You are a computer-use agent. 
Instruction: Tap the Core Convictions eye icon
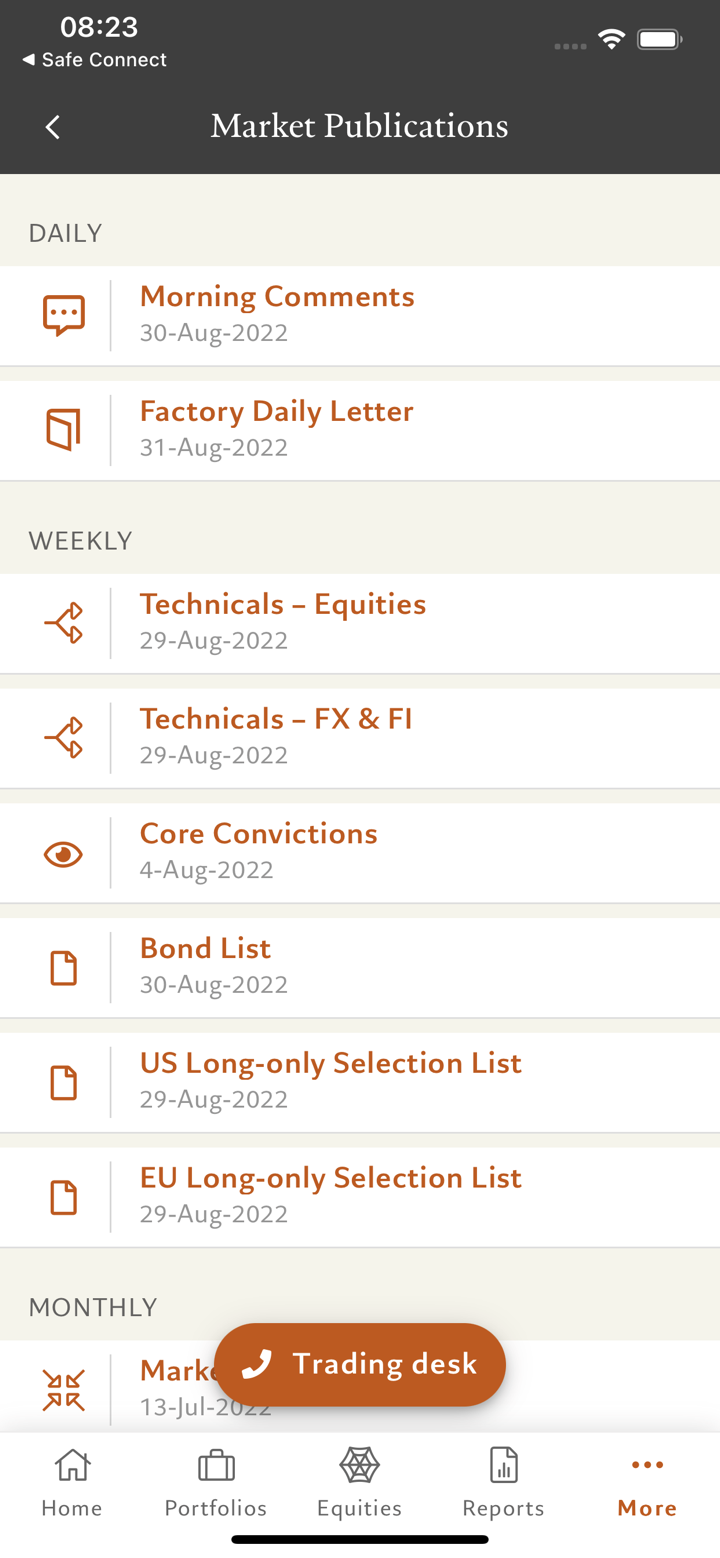tap(63, 854)
